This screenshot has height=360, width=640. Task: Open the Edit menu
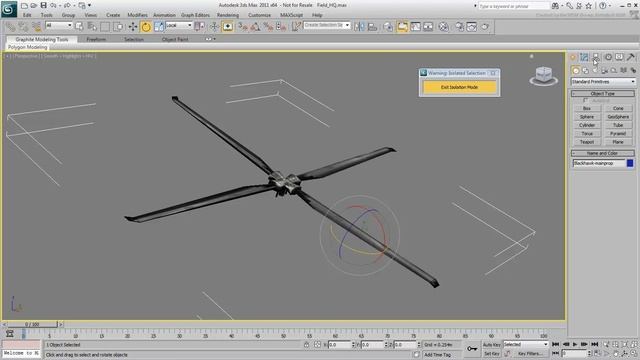[27, 15]
